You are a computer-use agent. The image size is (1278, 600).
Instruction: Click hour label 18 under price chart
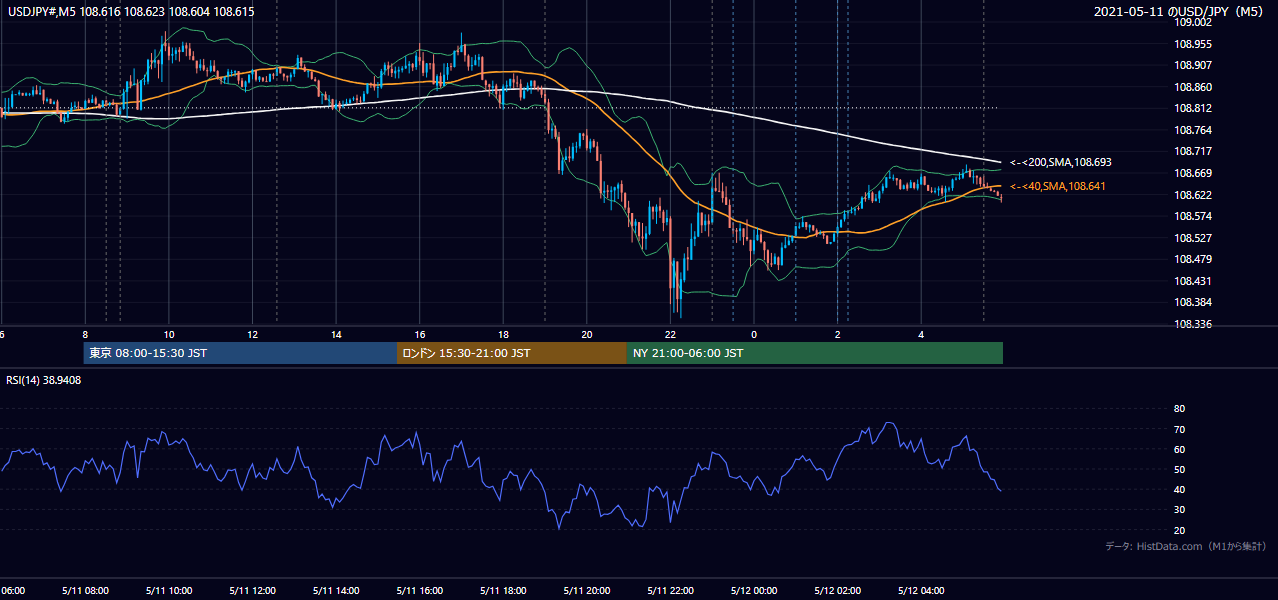(x=503, y=334)
